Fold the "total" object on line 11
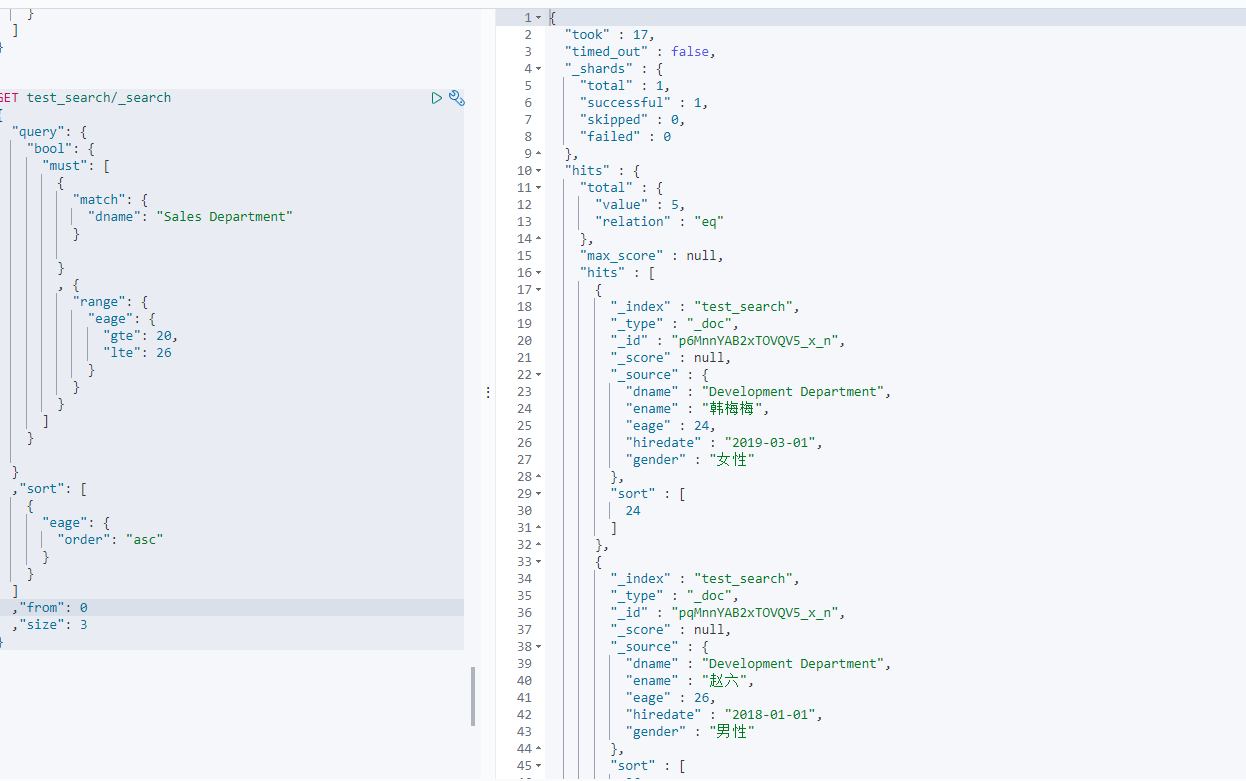The image size is (1246, 781). pyautogui.click(x=538, y=188)
